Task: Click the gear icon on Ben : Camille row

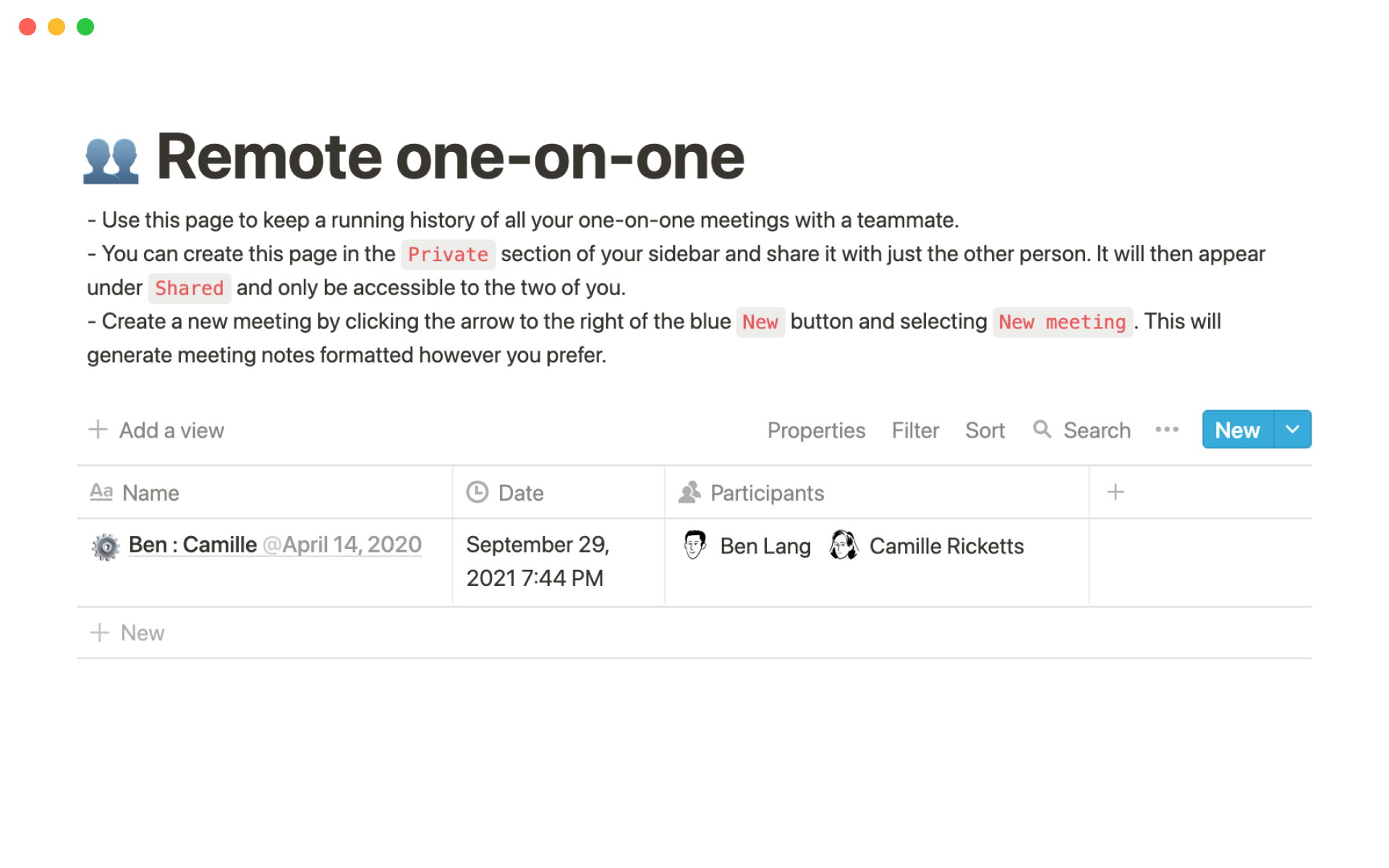Action: click(x=106, y=547)
